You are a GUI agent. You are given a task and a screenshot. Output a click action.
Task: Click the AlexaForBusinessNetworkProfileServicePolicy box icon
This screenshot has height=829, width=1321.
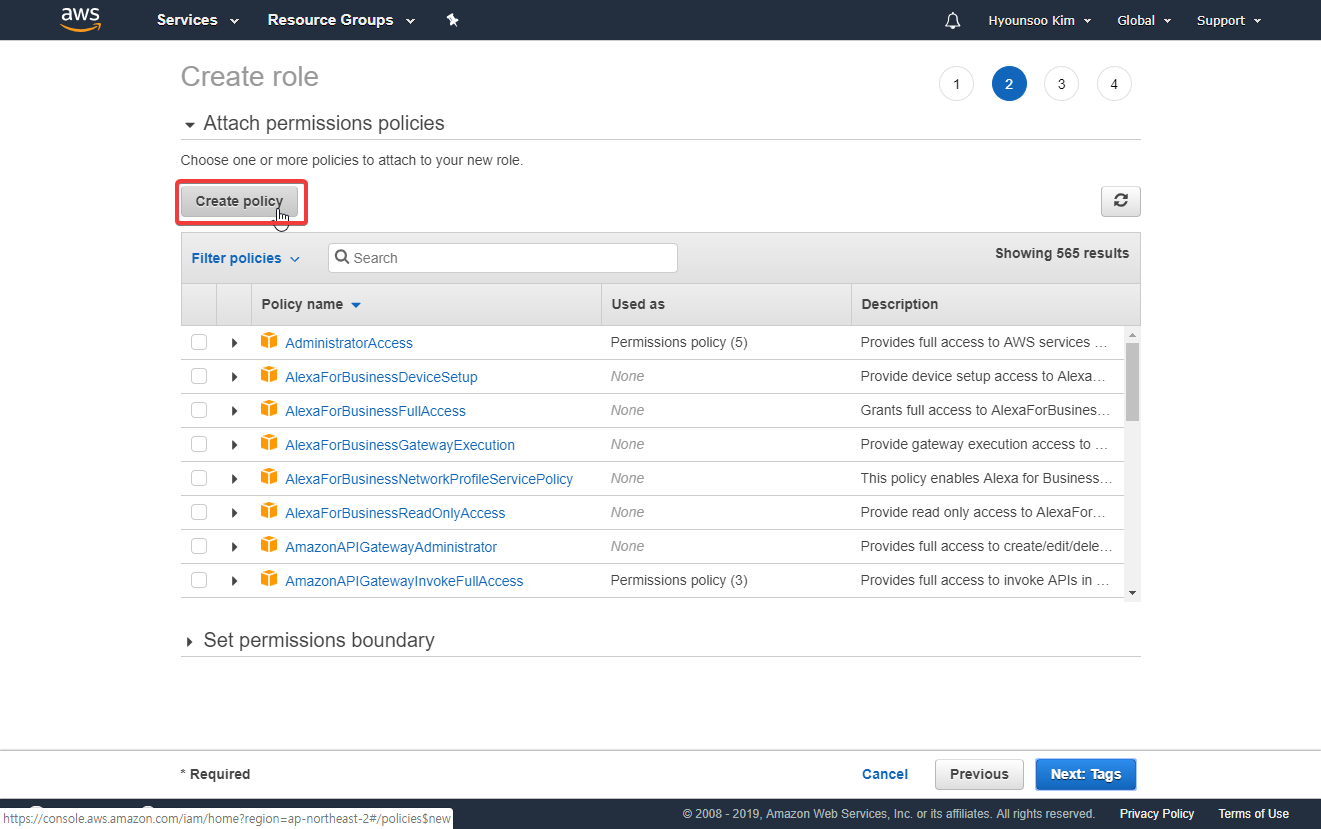pyautogui.click(x=269, y=477)
